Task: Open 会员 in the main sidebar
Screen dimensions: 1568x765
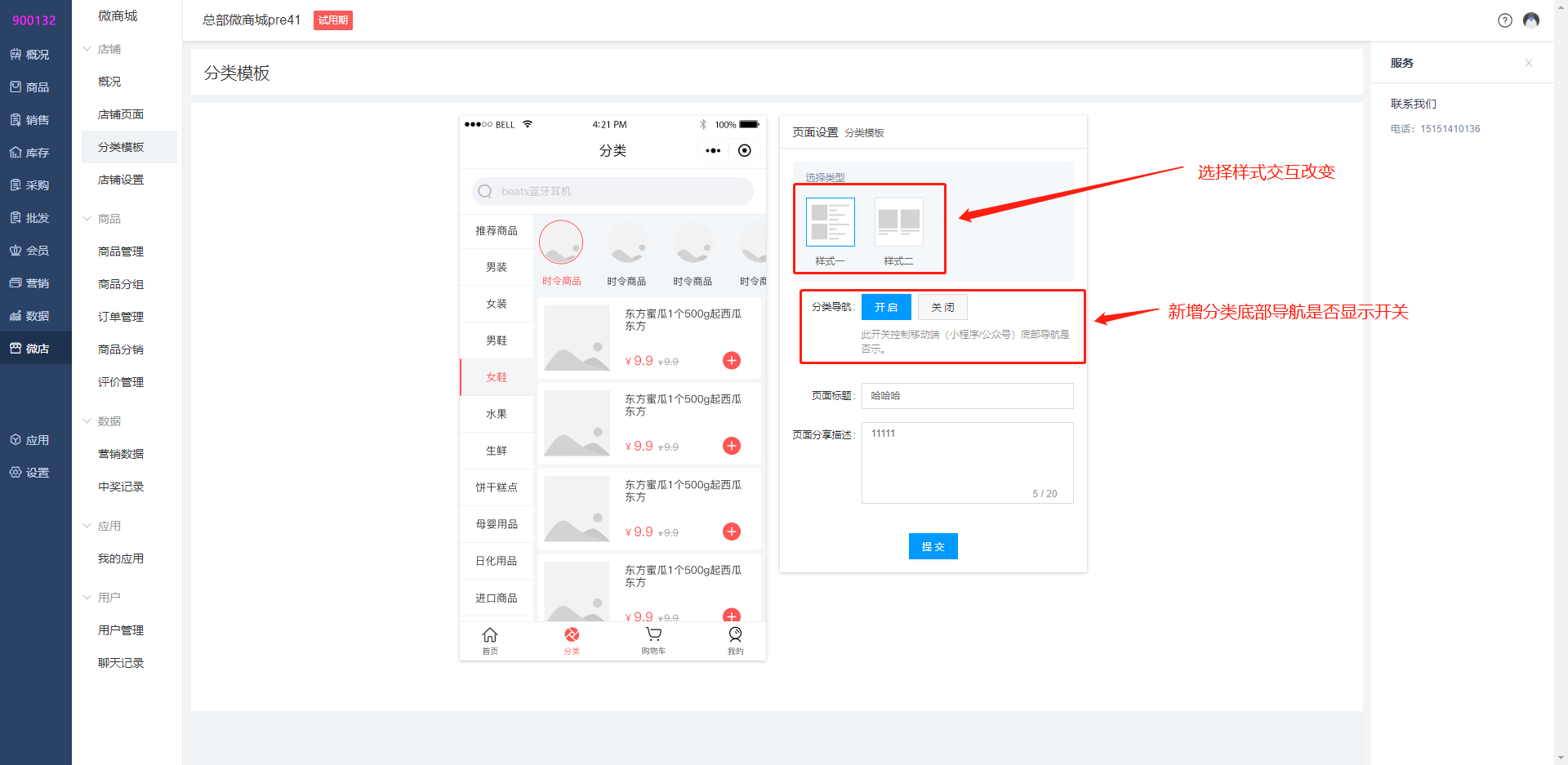Action: (x=36, y=251)
